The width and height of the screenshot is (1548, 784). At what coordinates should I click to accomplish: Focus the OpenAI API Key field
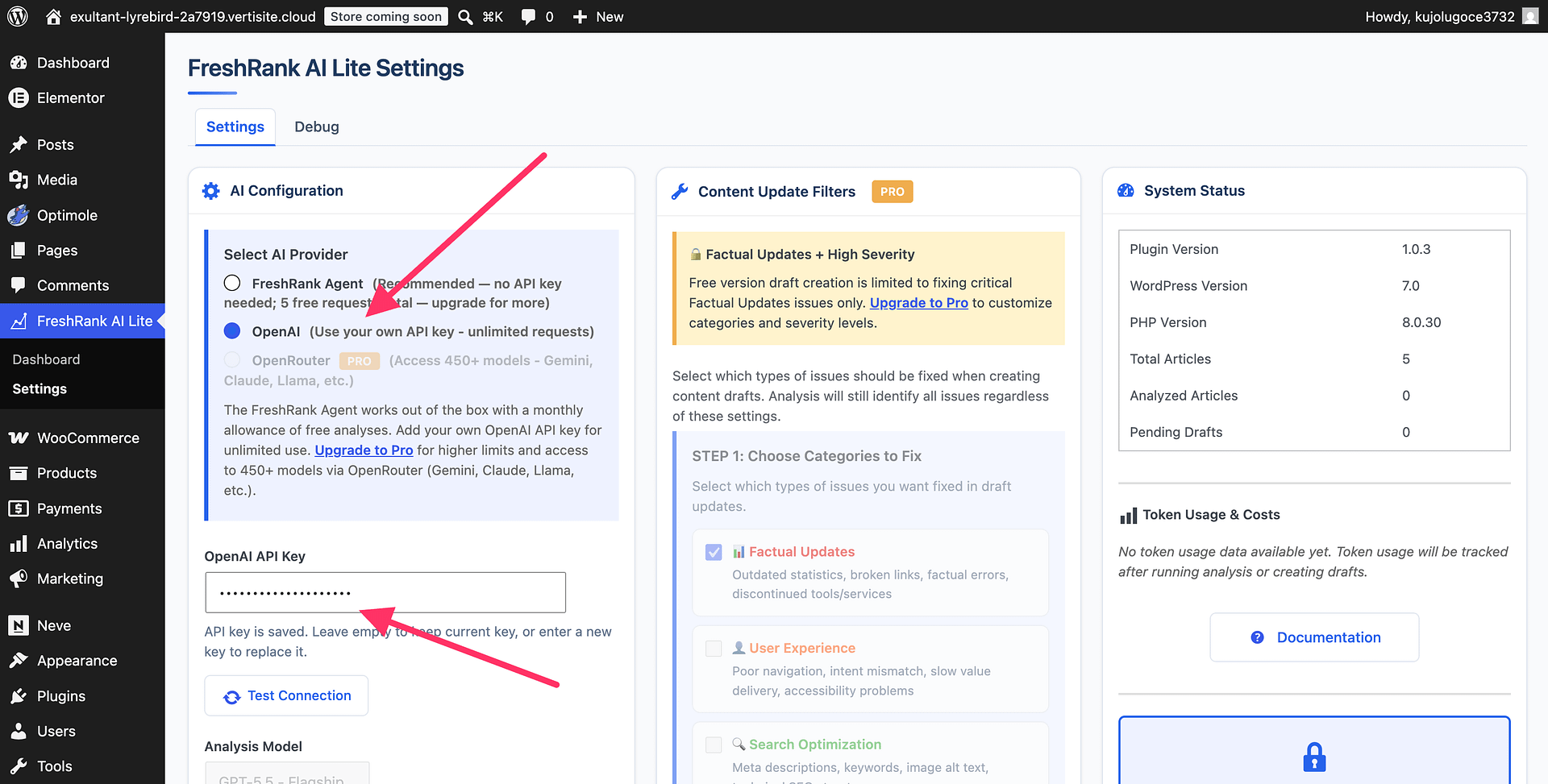(385, 592)
